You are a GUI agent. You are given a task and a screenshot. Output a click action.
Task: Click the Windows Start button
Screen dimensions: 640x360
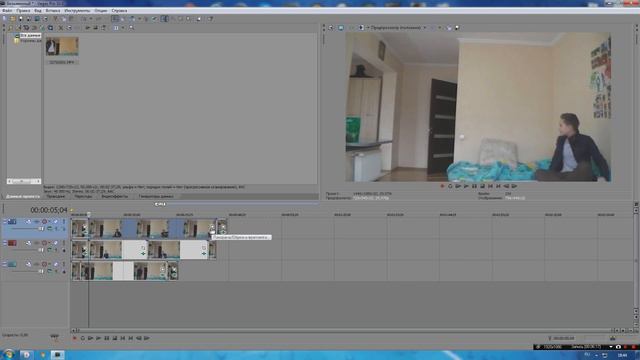(8, 355)
